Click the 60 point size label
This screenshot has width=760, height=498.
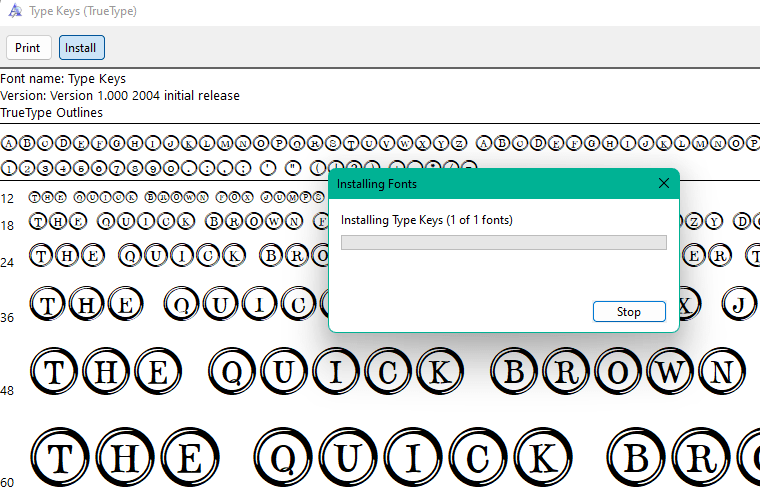(x=8, y=482)
